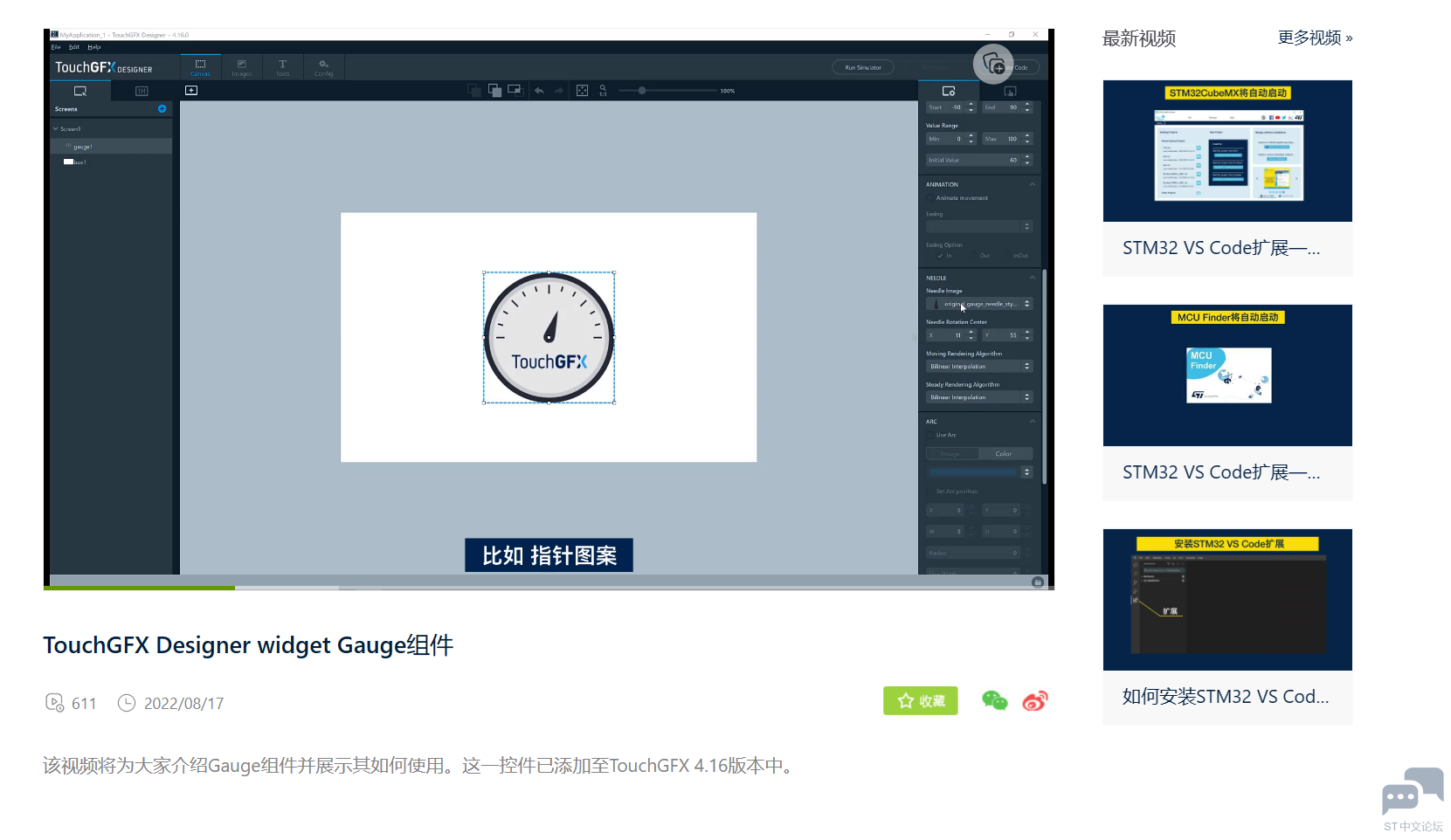Click the send backward arrange icon

point(473,90)
